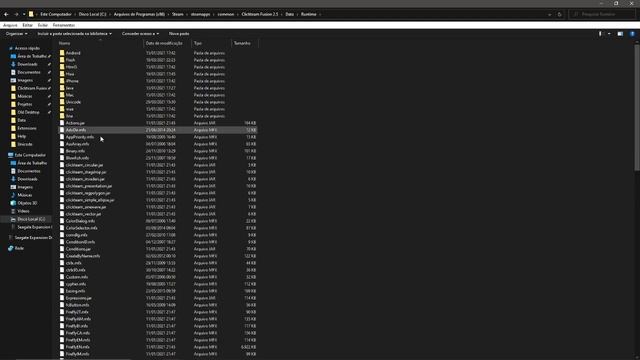
Task: Click the ColorDialog.mfx file icon
Action: coord(62,221)
